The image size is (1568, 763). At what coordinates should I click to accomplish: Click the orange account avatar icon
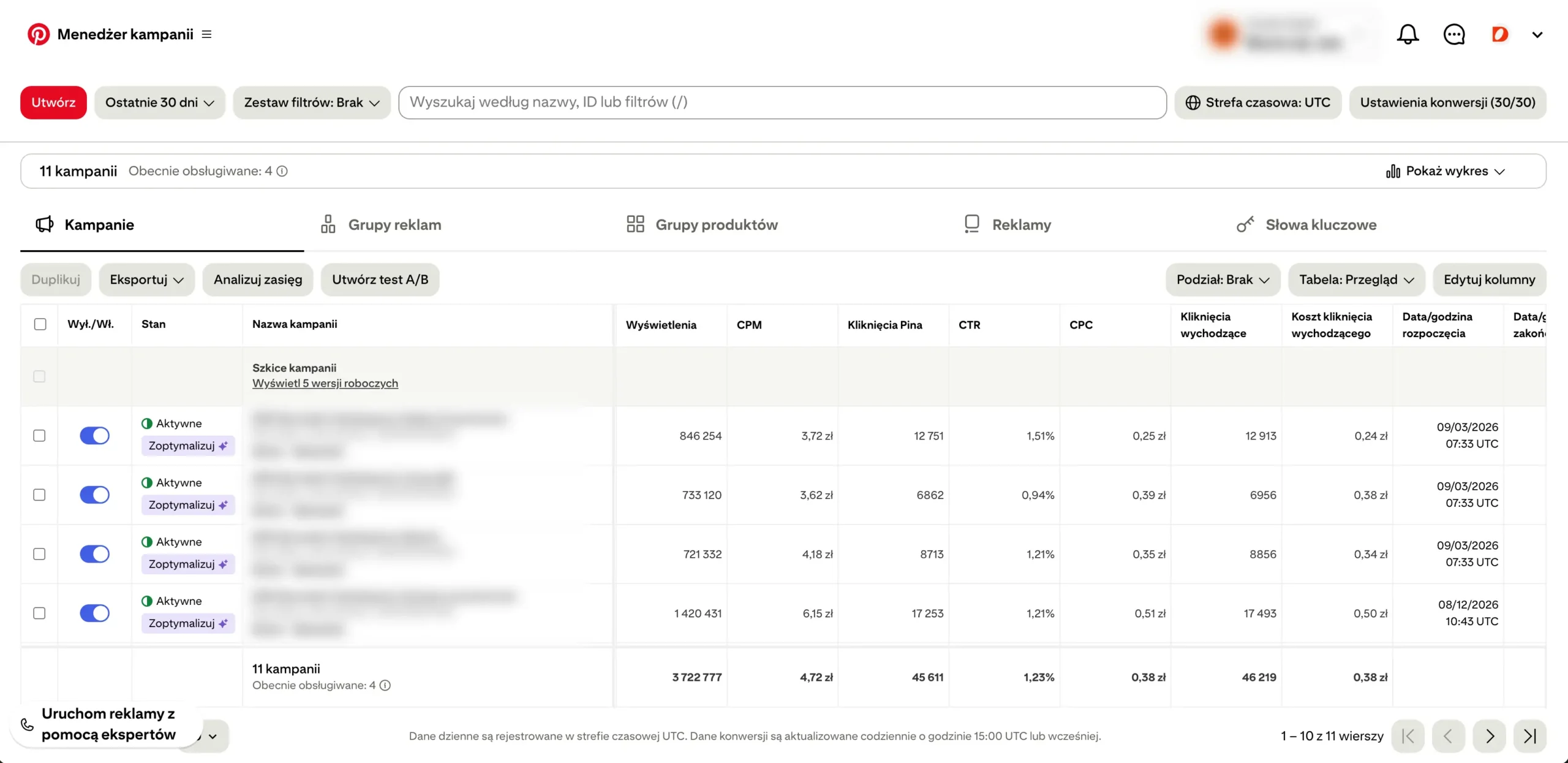click(x=1499, y=34)
